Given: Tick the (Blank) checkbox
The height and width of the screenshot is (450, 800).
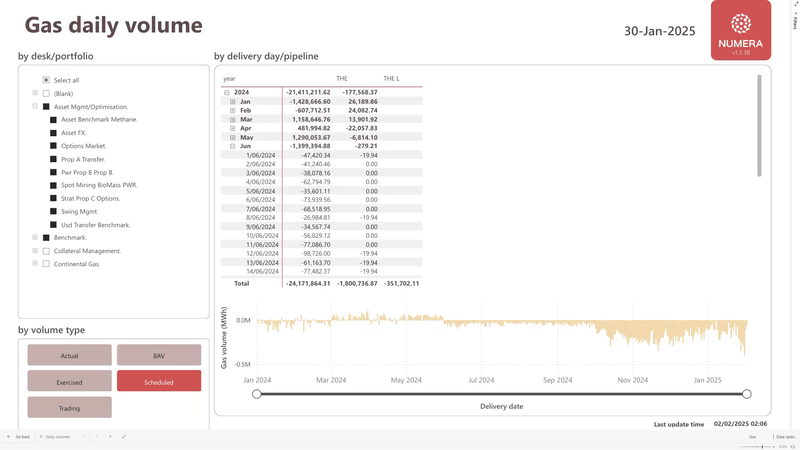Looking at the screenshot, I should coord(46,93).
